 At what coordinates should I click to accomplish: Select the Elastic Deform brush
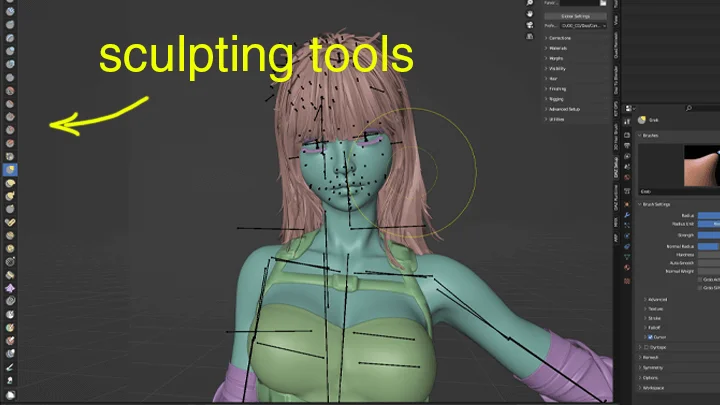point(10,183)
